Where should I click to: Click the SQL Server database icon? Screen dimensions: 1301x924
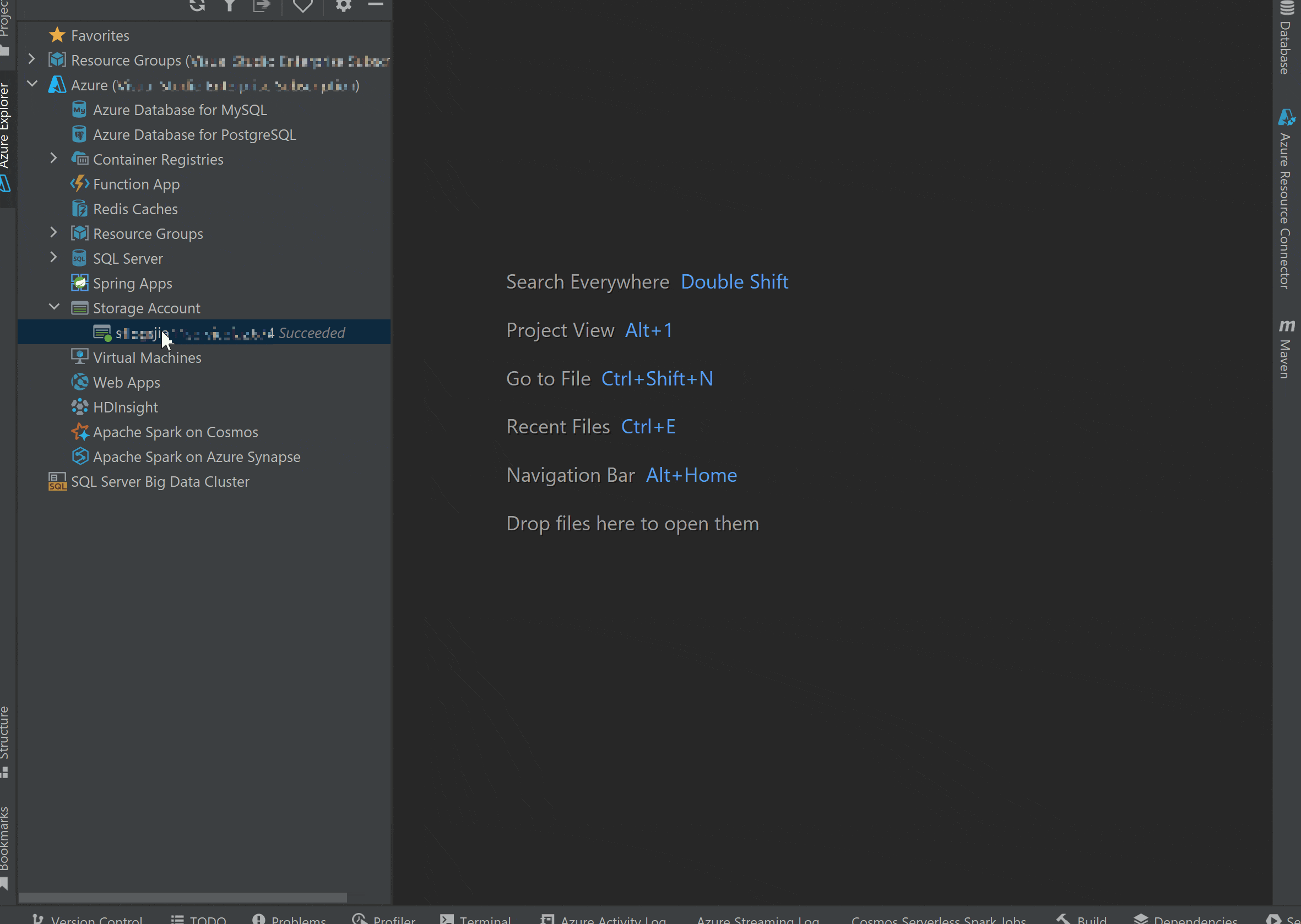[x=79, y=258]
